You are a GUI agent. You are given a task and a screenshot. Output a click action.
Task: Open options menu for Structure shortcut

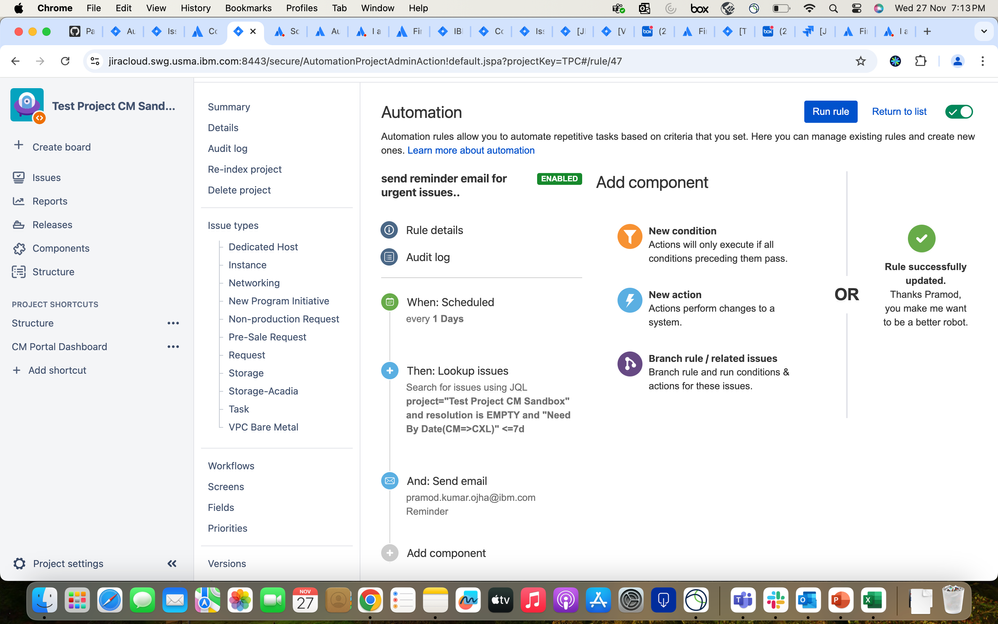[x=173, y=323]
